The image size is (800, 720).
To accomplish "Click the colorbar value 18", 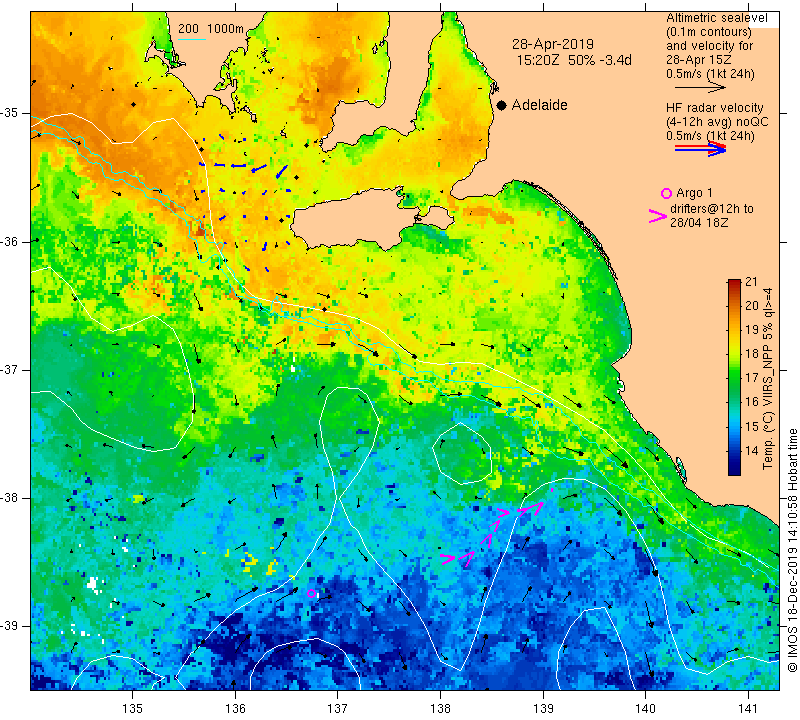I will 752,354.
